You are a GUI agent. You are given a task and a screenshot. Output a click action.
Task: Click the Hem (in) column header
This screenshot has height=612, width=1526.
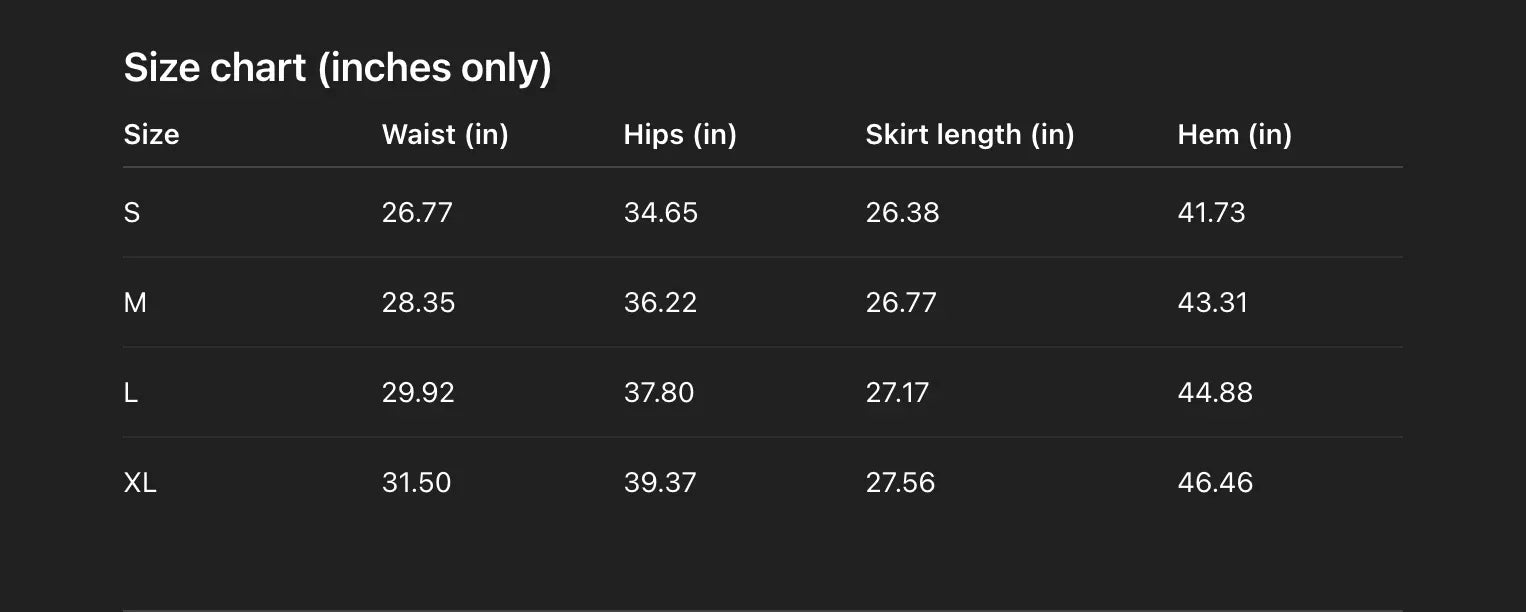1234,135
